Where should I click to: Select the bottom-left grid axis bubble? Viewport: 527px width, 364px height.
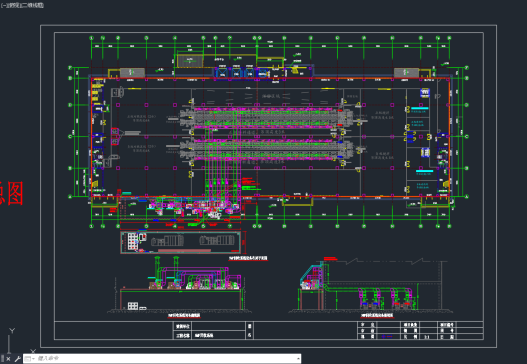(91, 226)
